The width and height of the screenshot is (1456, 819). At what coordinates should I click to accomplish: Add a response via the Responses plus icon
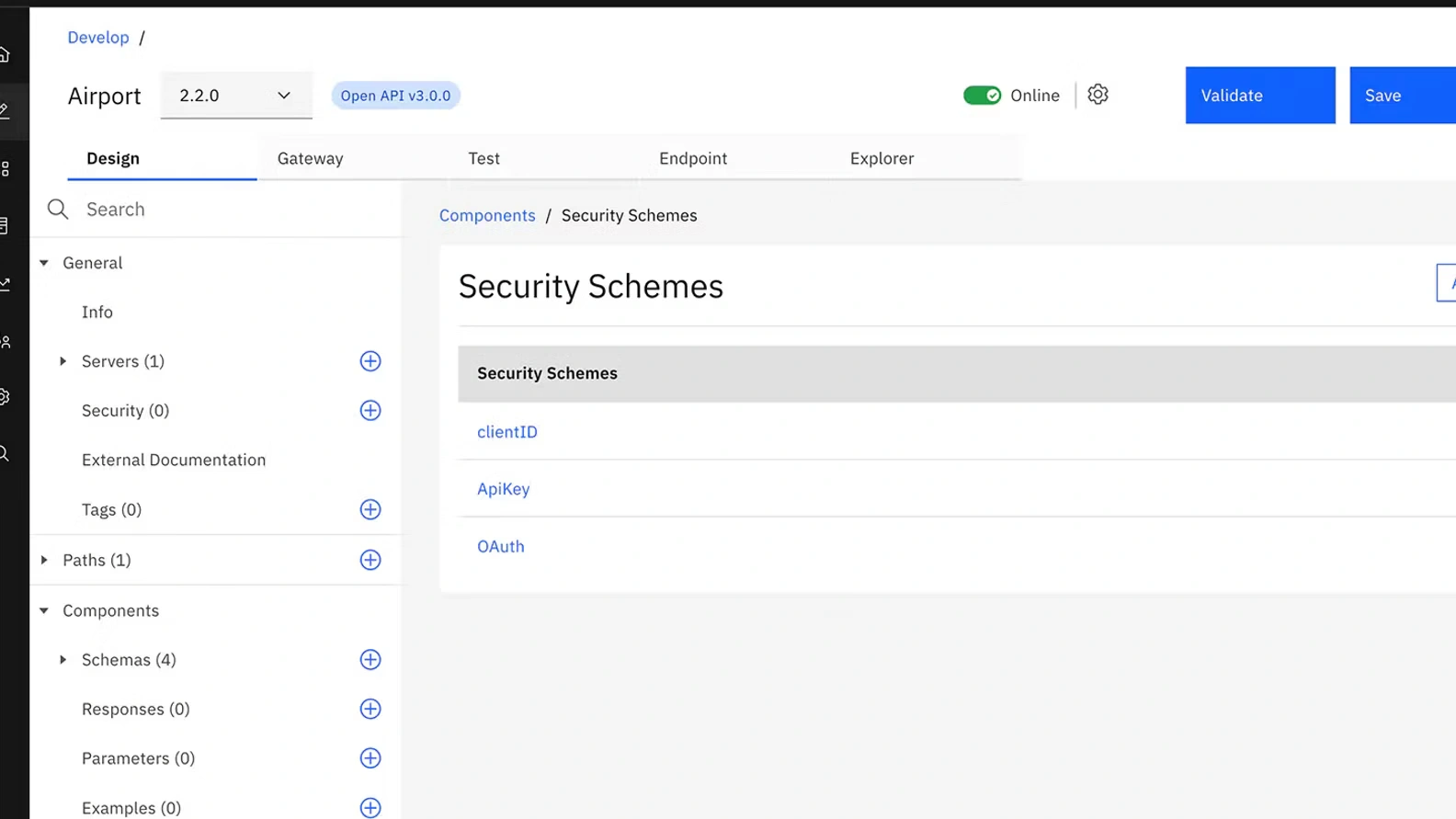pyautogui.click(x=370, y=709)
